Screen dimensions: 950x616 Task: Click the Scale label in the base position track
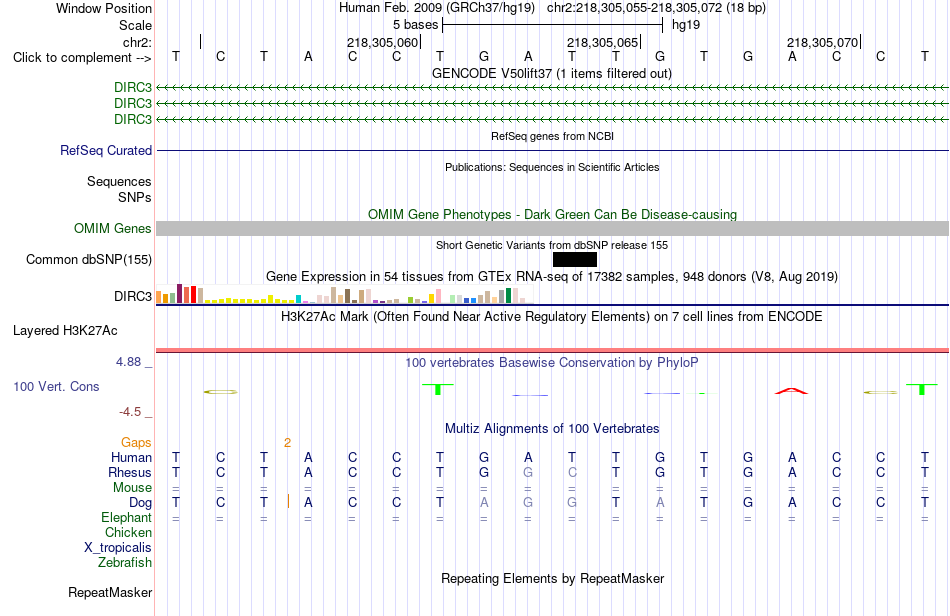pyautogui.click(x=135, y=25)
